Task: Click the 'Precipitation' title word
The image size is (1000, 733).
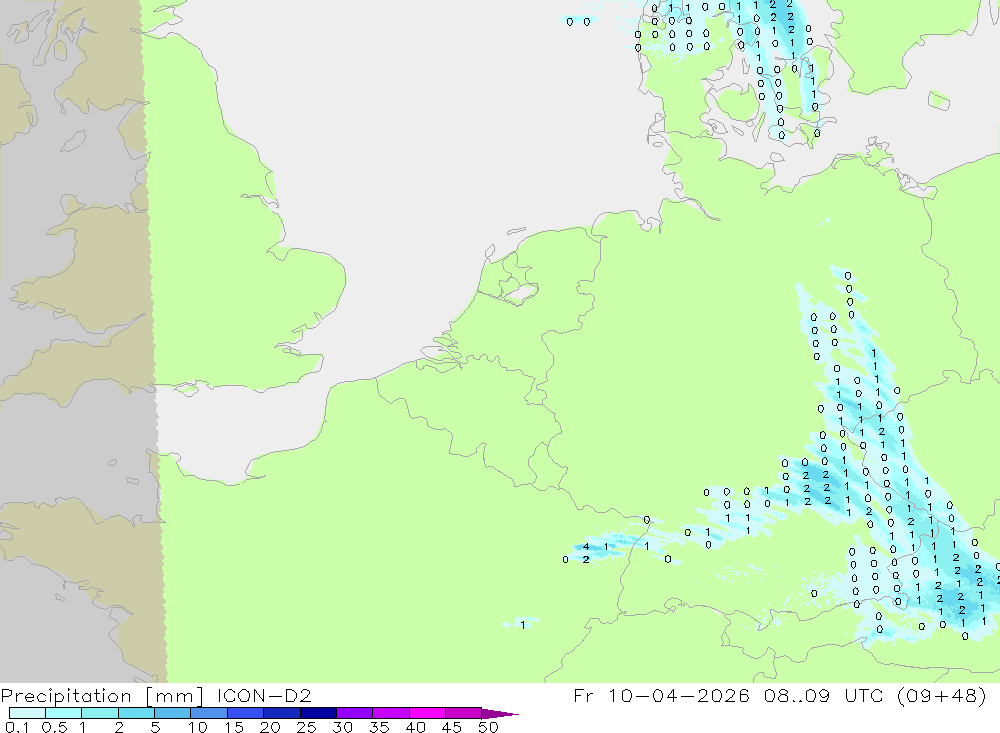Action: coord(66,696)
